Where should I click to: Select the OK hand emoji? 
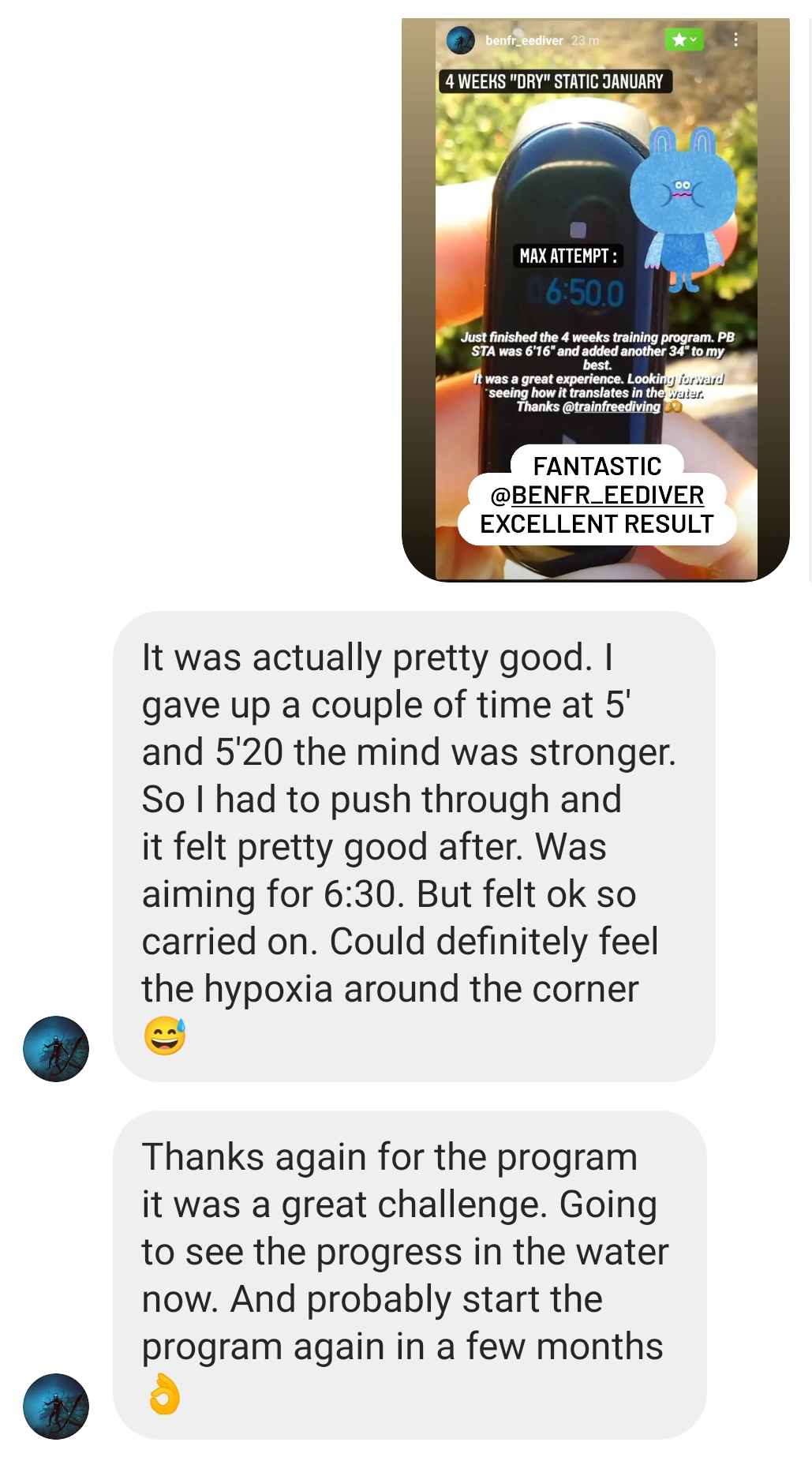point(164,1394)
